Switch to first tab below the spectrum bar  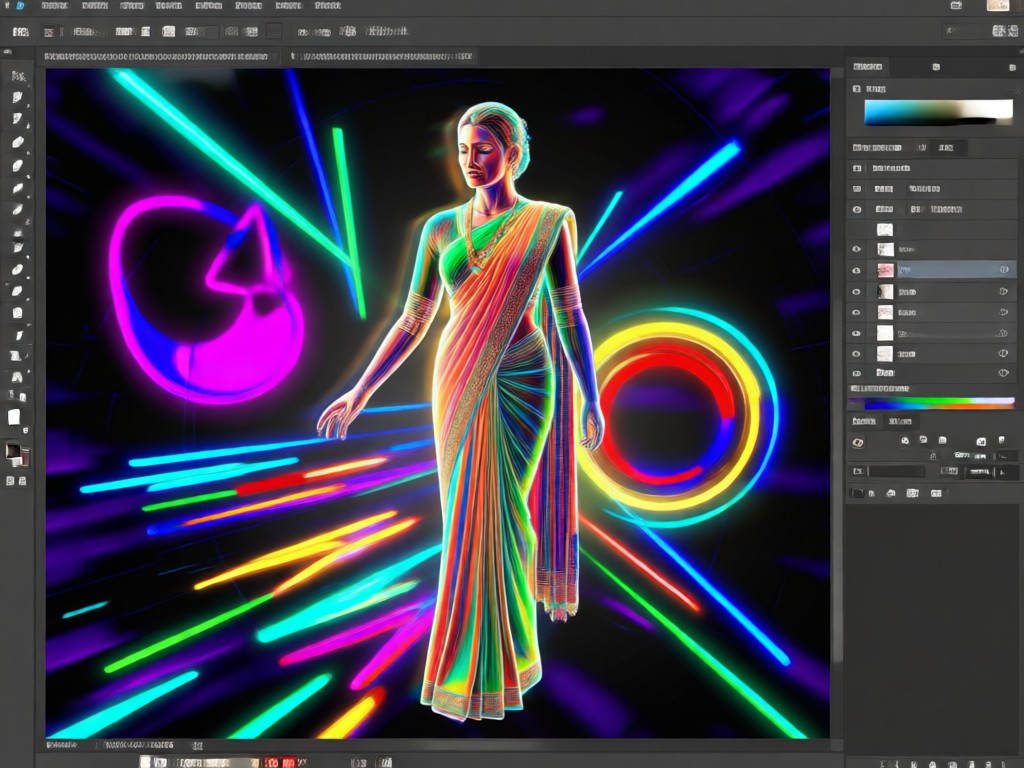[x=864, y=421]
